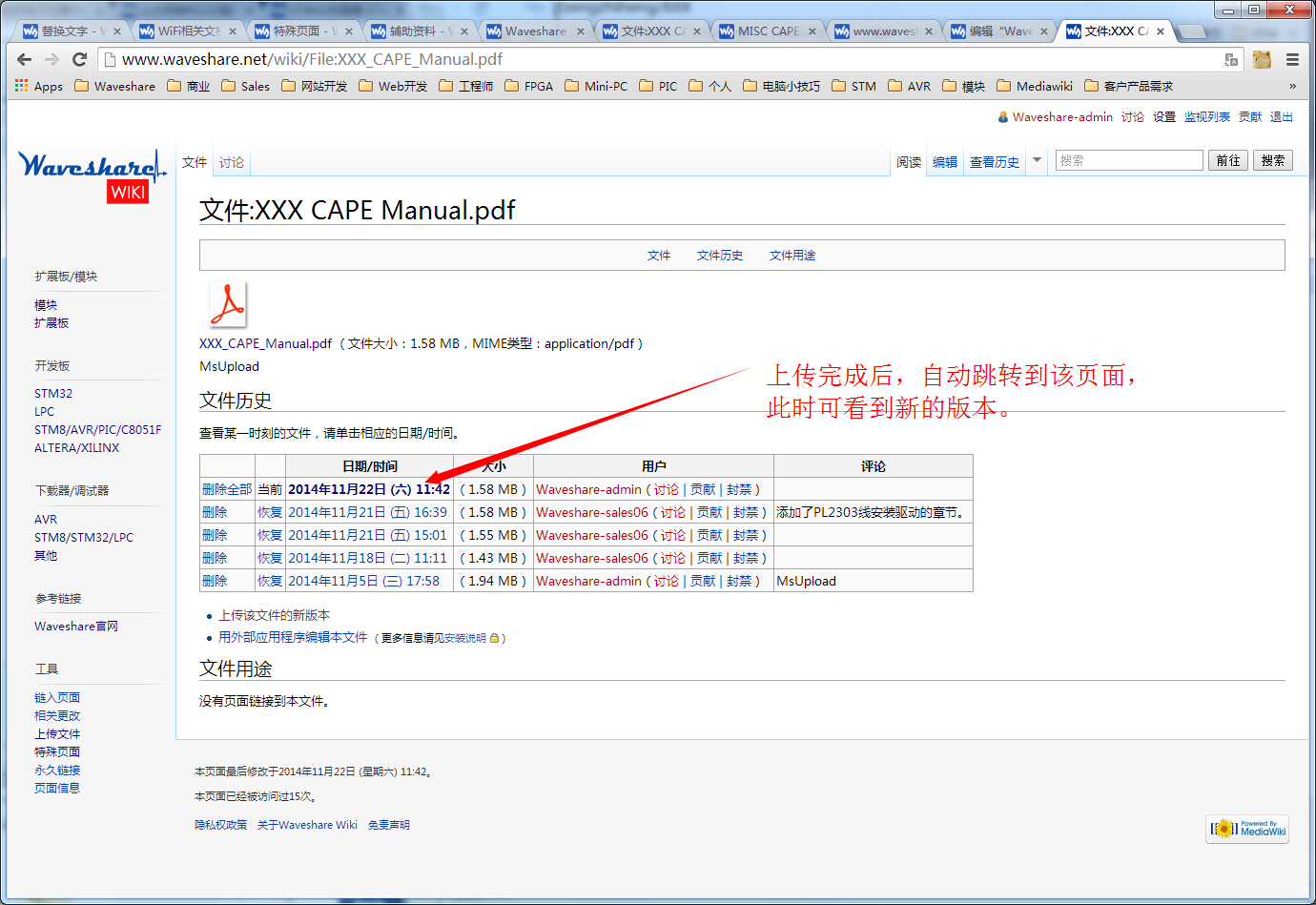The width and height of the screenshot is (1316, 905).
Task: Open the 设置 preferences link
Action: pos(1164,117)
